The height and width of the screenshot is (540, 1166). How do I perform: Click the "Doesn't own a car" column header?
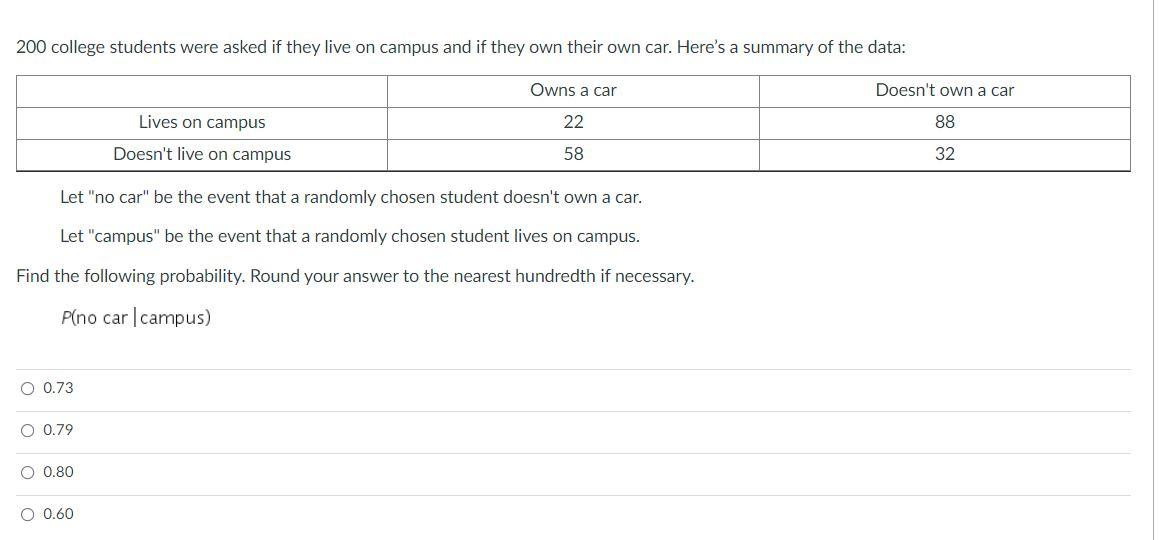[x=944, y=91]
